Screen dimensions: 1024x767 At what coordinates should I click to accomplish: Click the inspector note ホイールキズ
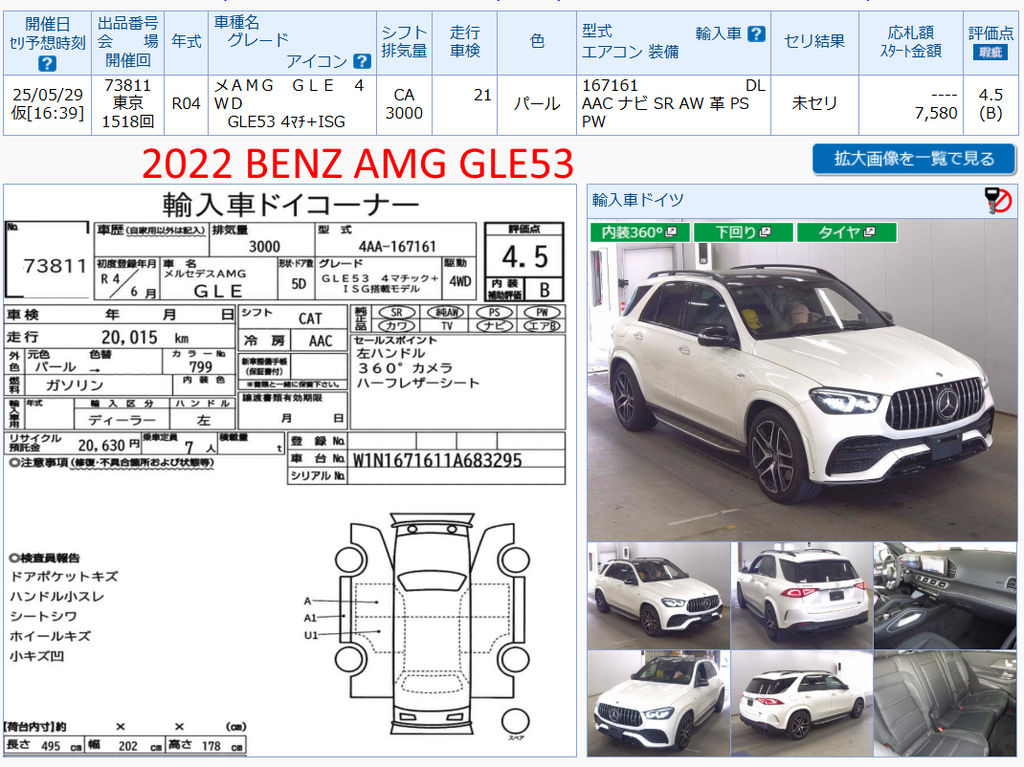(x=50, y=636)
